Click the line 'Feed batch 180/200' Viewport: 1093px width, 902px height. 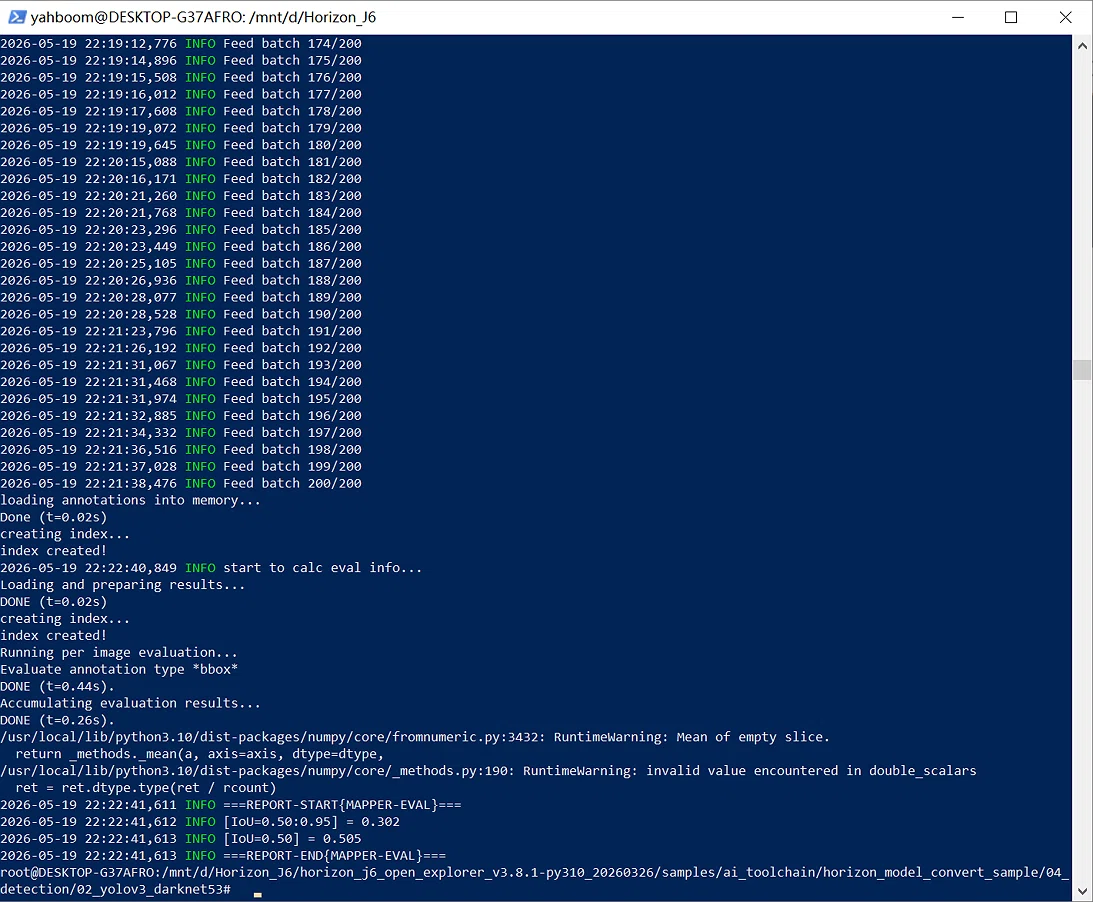181,145
